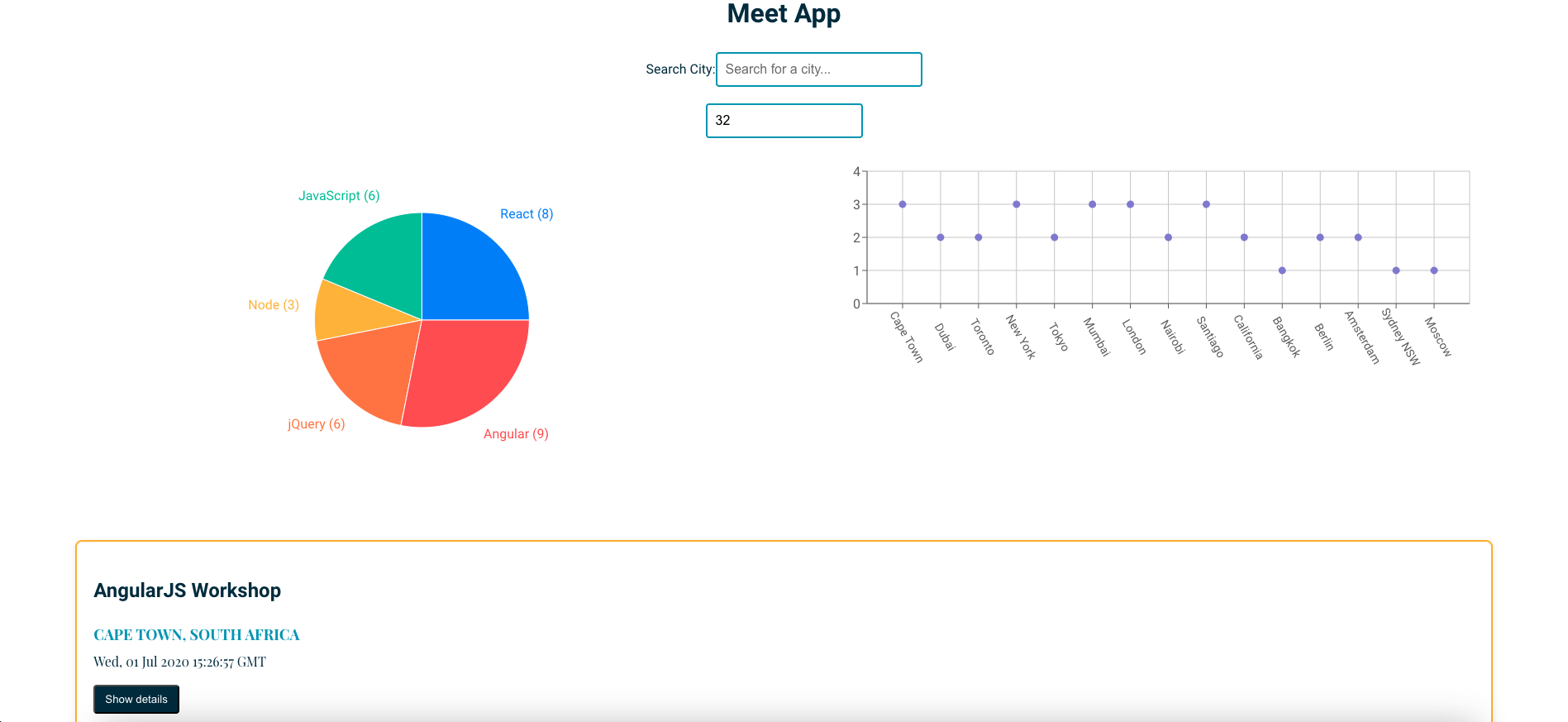Click the AngularJS Workshop event title
The width and height of the screenshot is (1568, 722).
(x=188, y=591)
